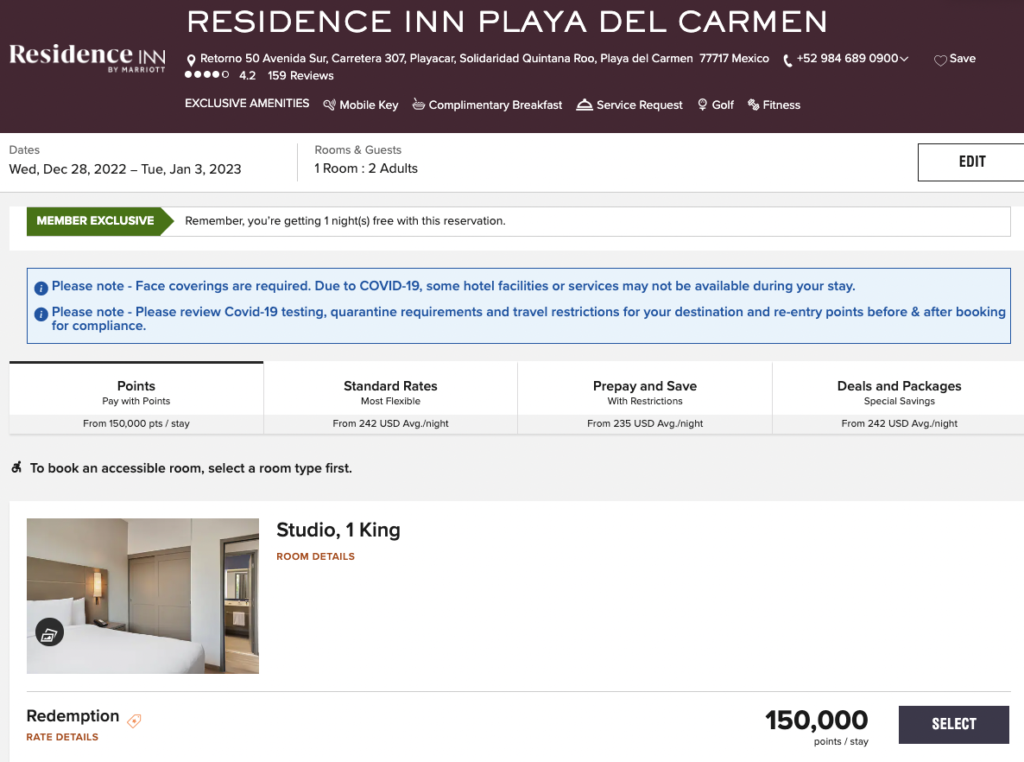The width and height of the screenshot is (1024, 762).
Task: Click the Fitness amenity icon
Action: (753, 105)
